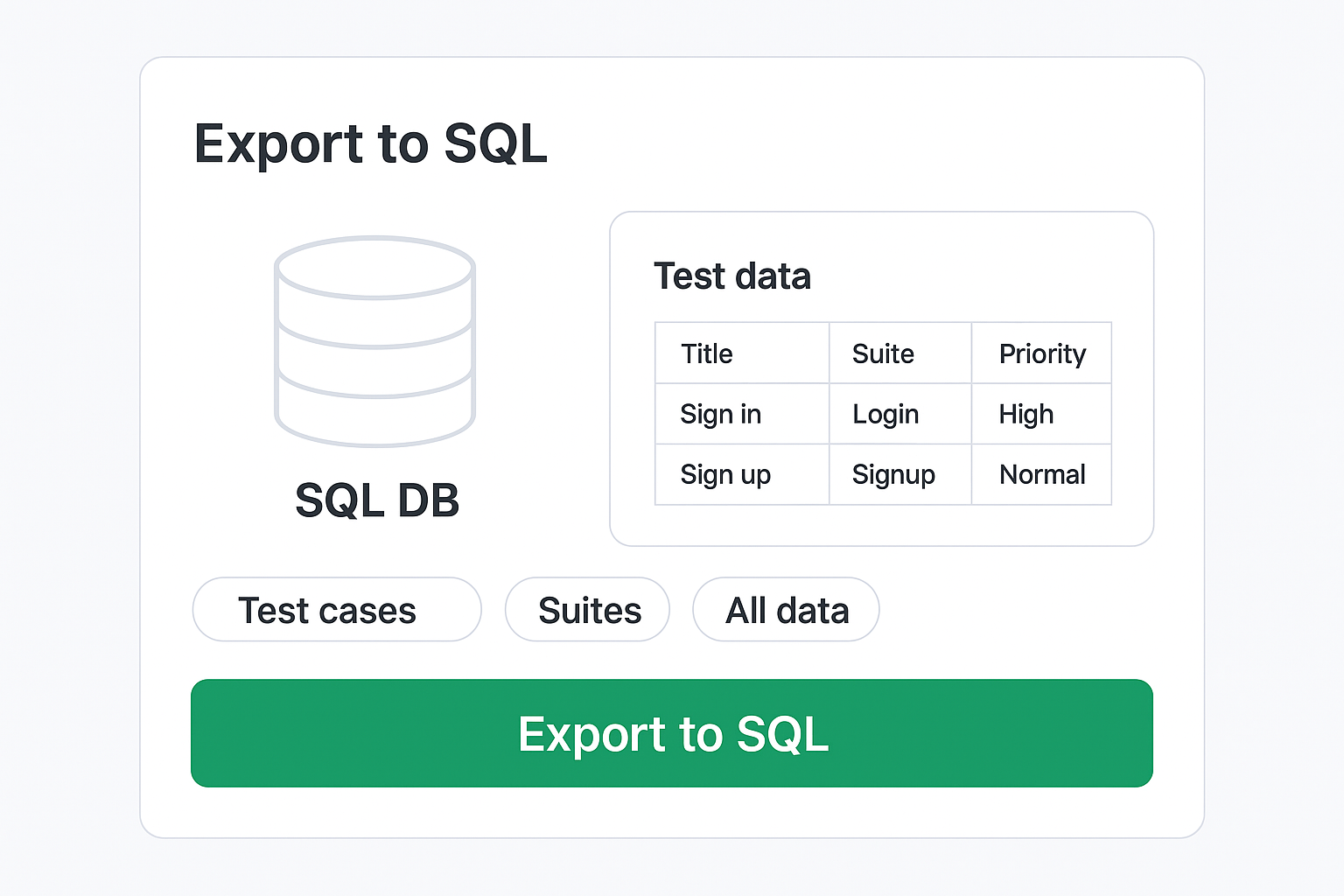The width and height of the screenshot is (1344, 896).
Task: Click the SQL DB label under the database
Action: (x=377, y=500)
